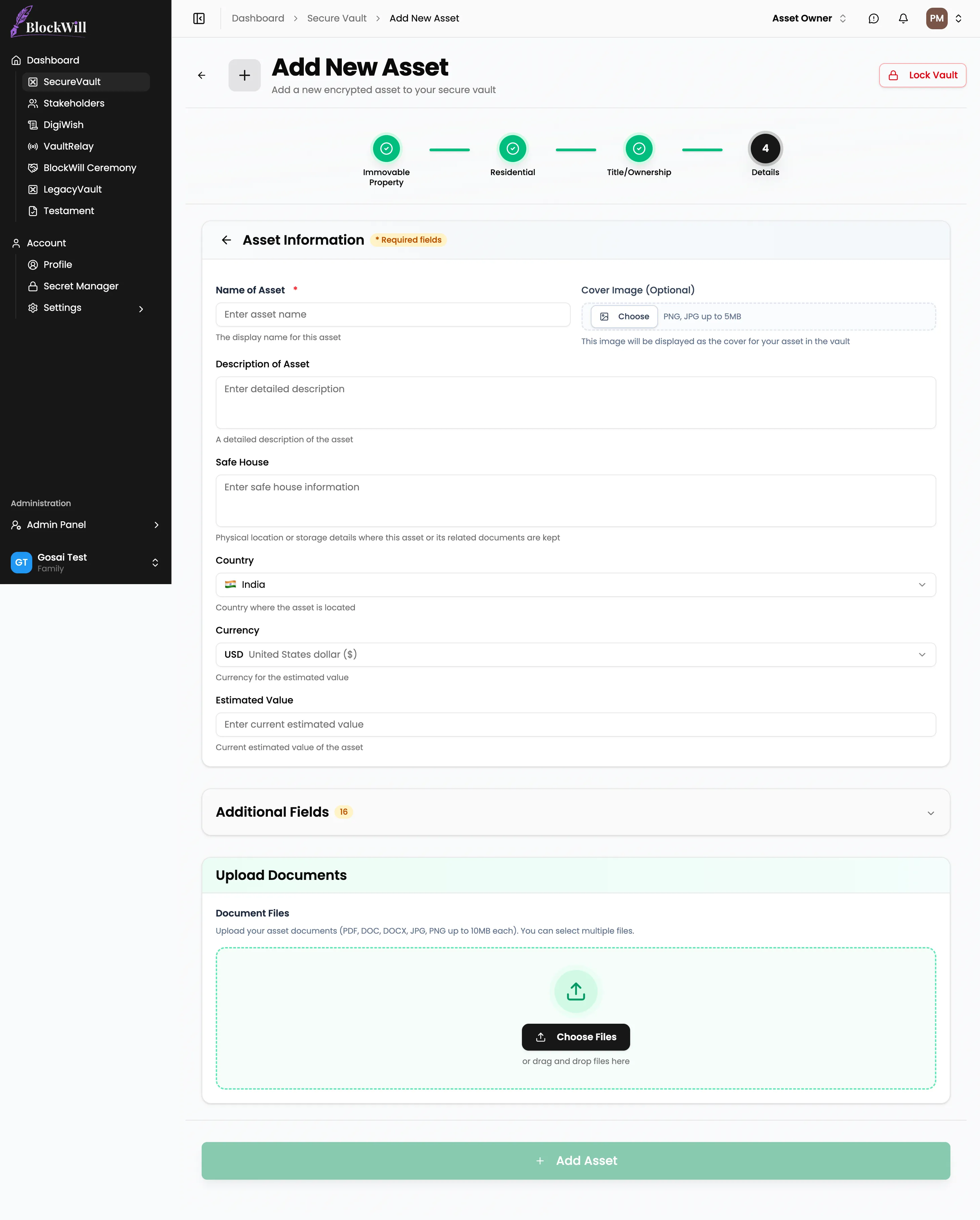The image size is (980, 1220).
Task: Click the Lock Vault button
Action: [922, 75]
